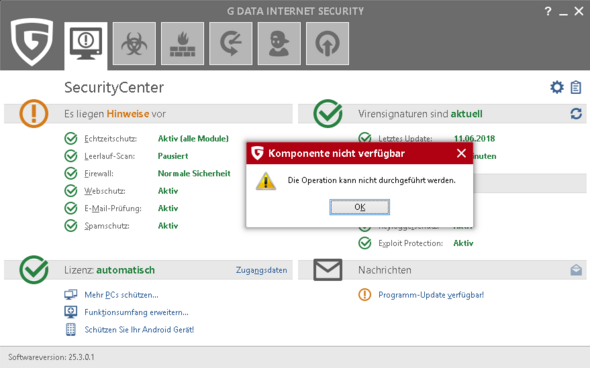The image size is (590, 368).
Task: Click the green checkmark beside Lizenz
Action: (x=34, y=269)
